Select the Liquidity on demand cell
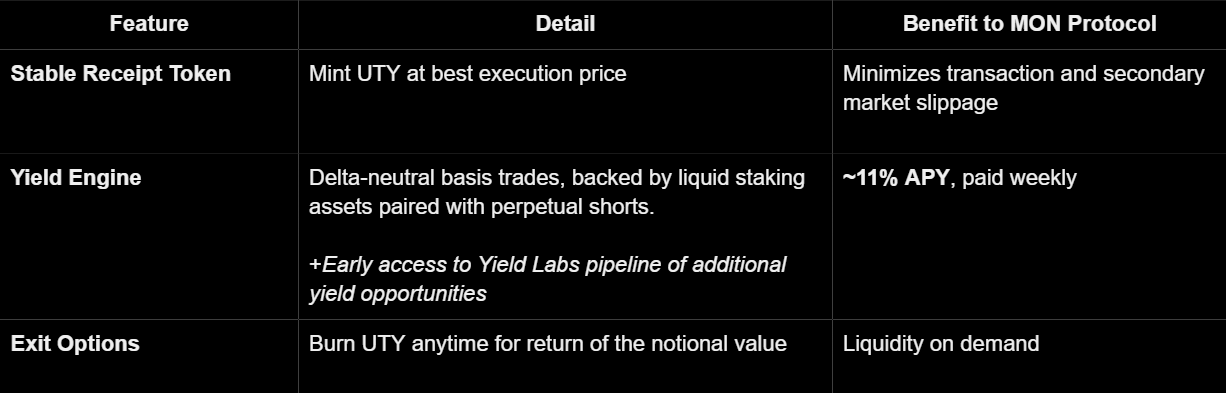 coord(940,344)
